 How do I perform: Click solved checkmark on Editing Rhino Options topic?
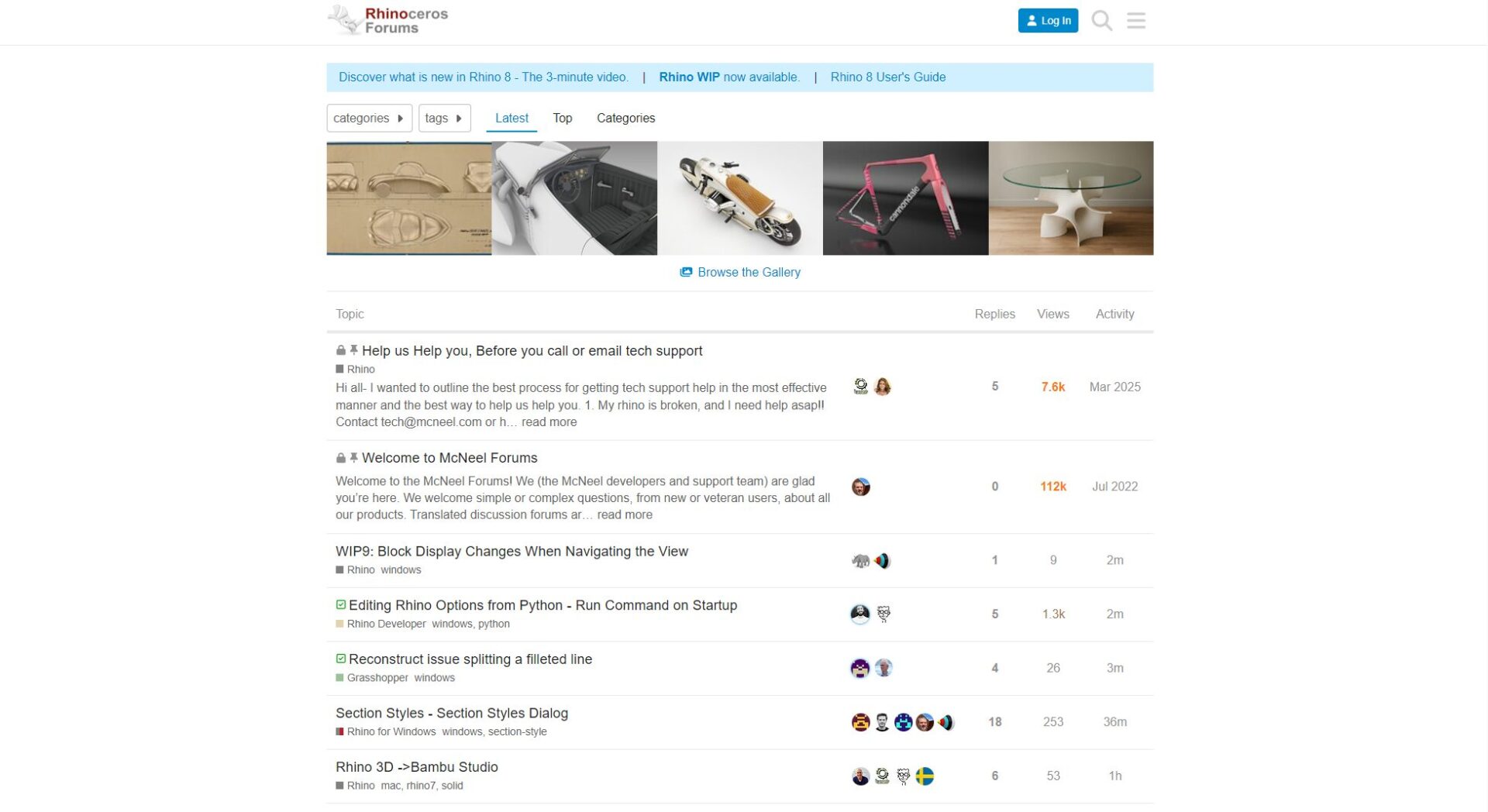click(x=341, y=605)
